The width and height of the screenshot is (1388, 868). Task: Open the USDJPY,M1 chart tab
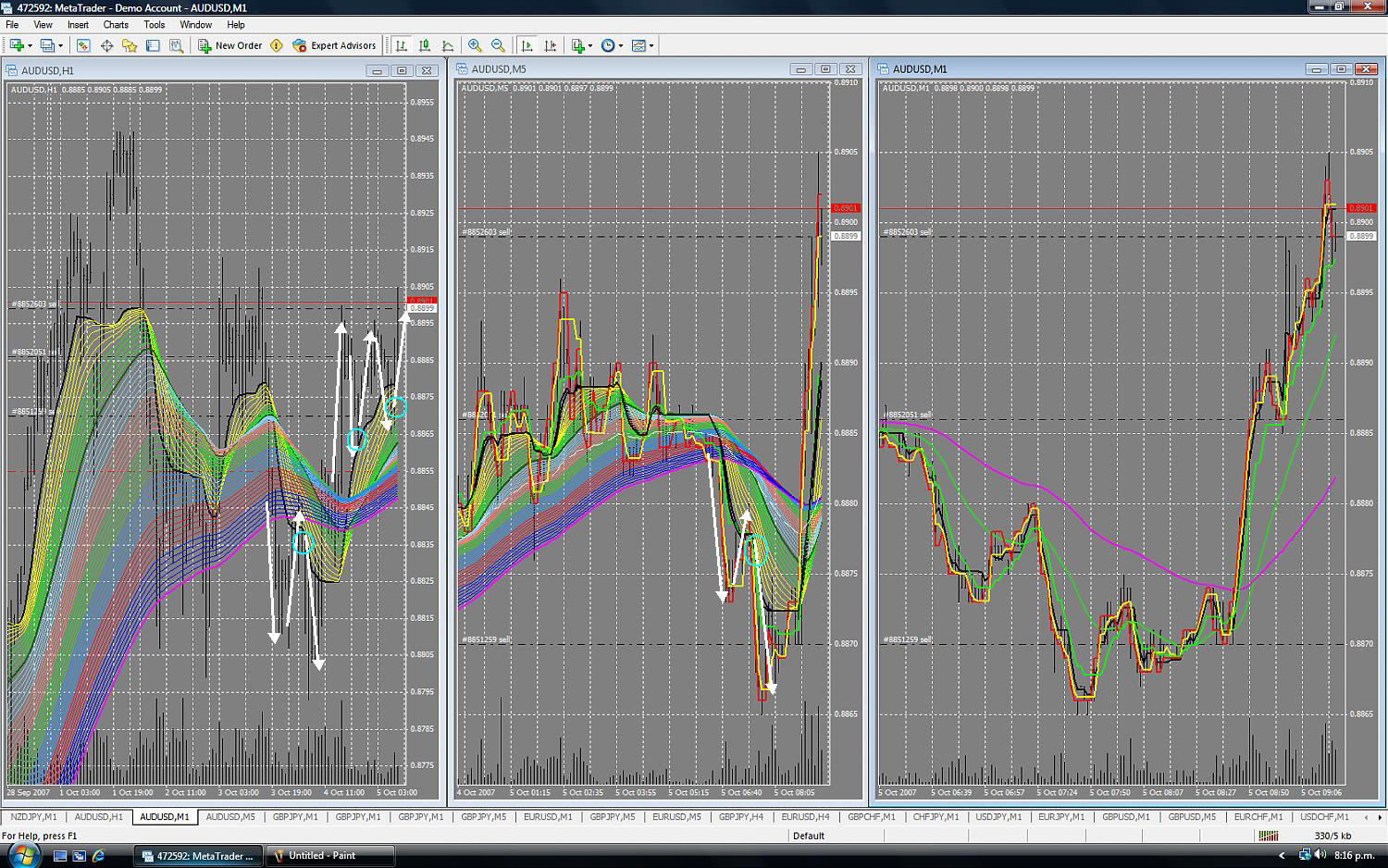click(998, 817)
